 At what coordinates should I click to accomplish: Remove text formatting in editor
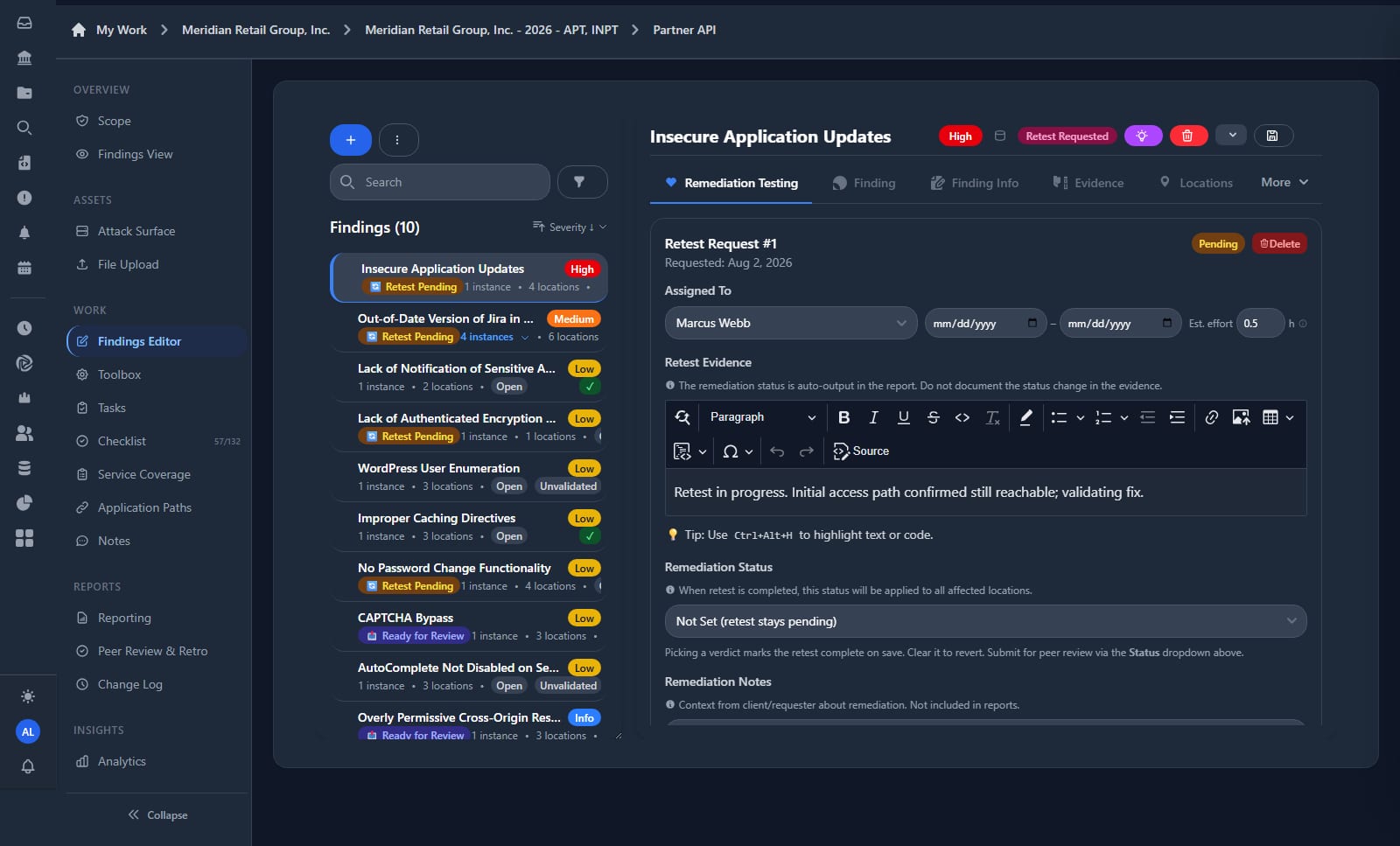992,417
